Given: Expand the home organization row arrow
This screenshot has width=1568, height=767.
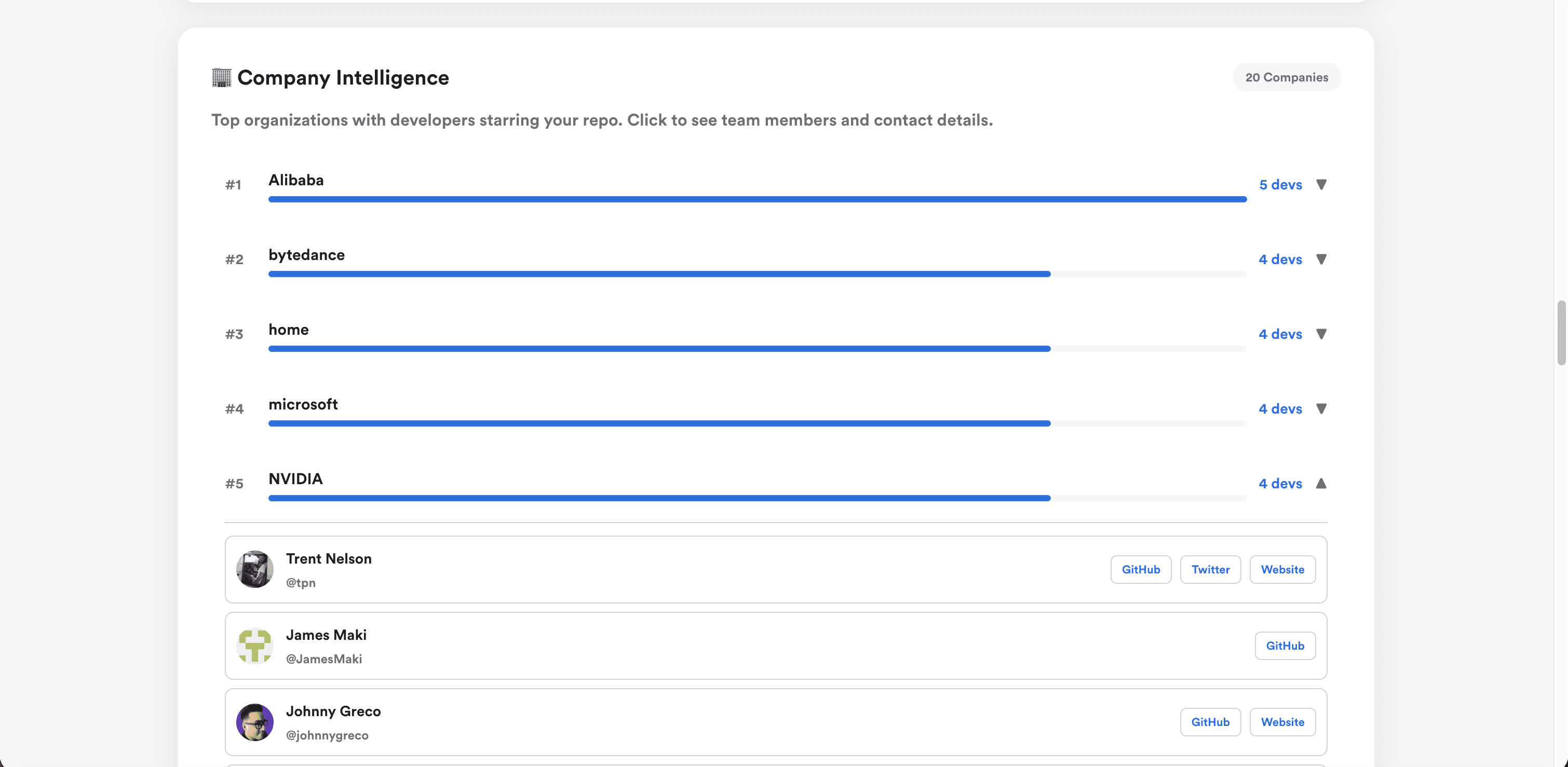Looking at the screenshot, I should point(1321,334).
